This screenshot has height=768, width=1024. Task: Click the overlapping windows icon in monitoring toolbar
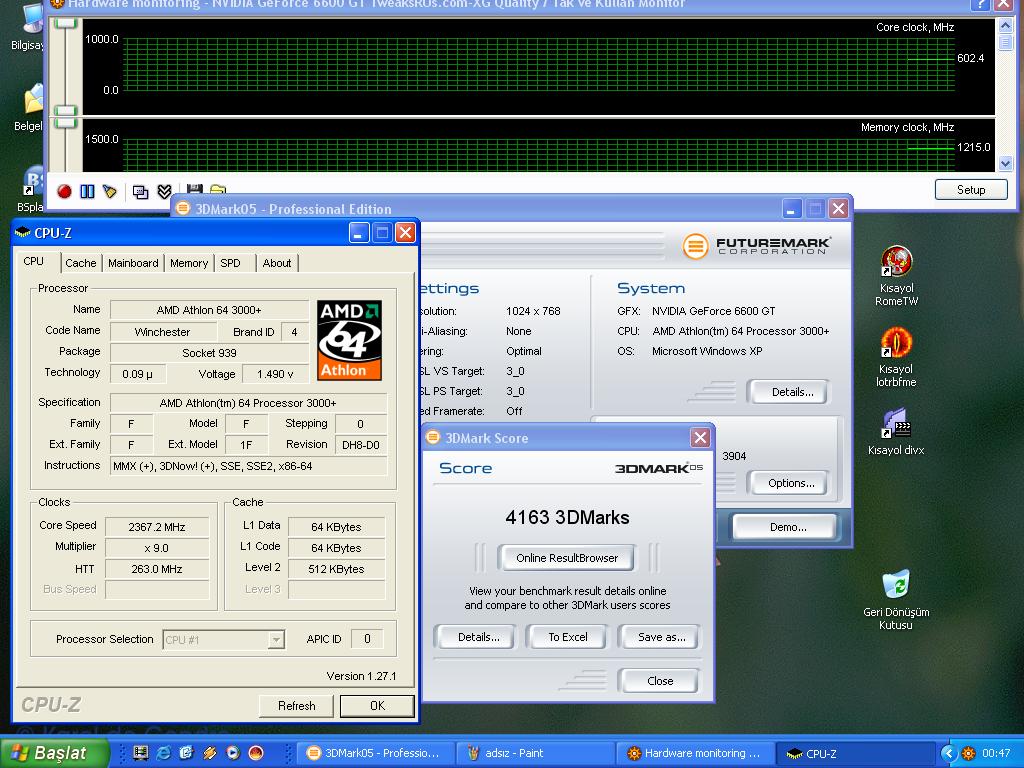(140, 192)
